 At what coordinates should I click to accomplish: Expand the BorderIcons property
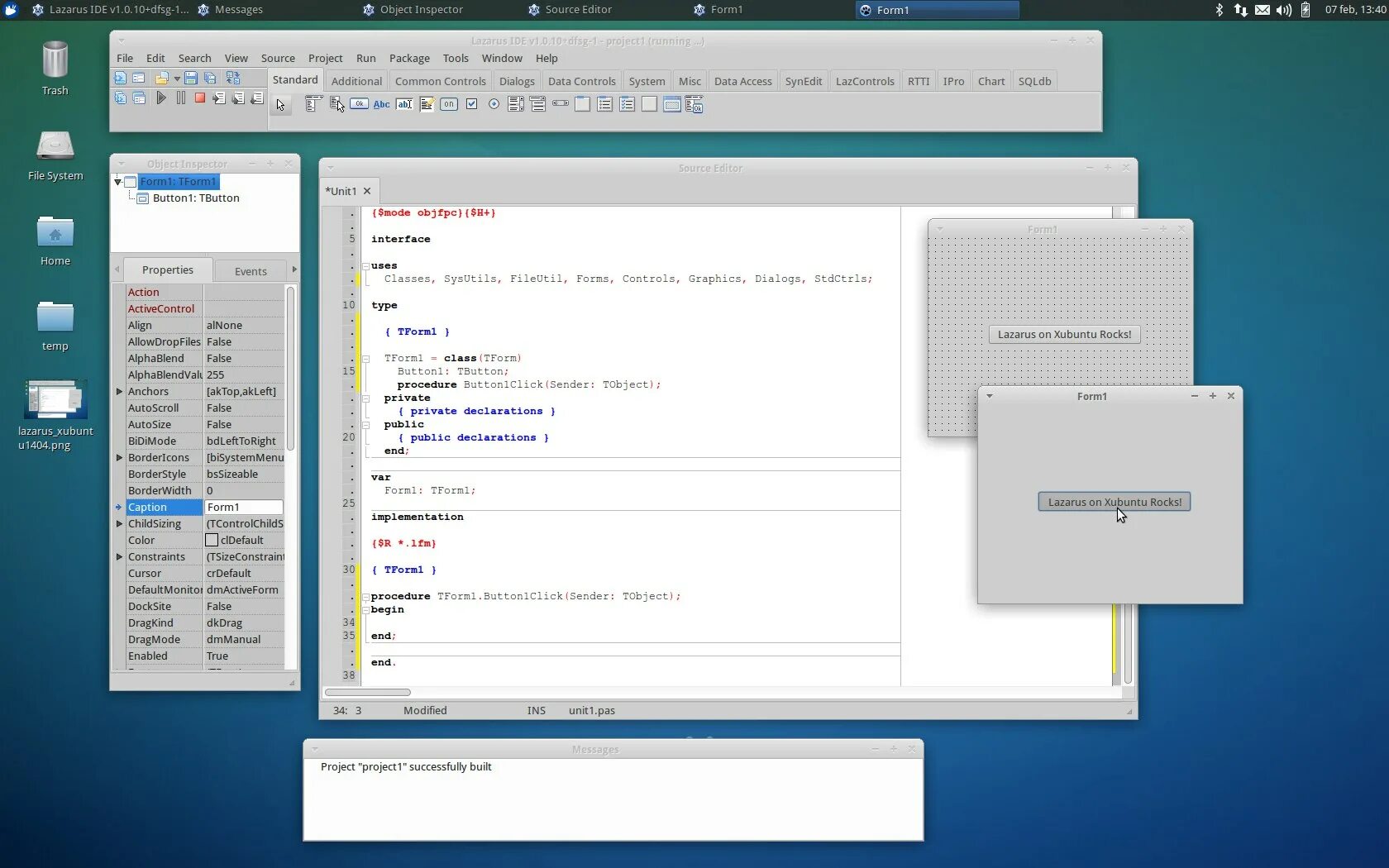[119, 457]
